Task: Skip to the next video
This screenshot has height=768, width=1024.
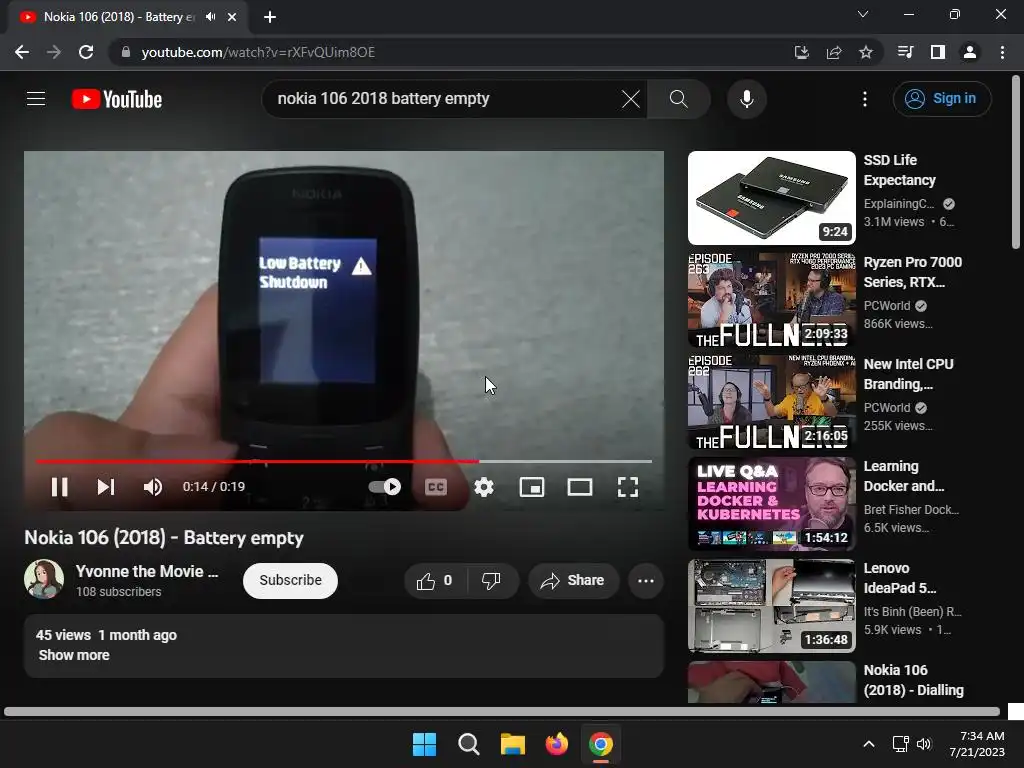Action: (106, 487)
